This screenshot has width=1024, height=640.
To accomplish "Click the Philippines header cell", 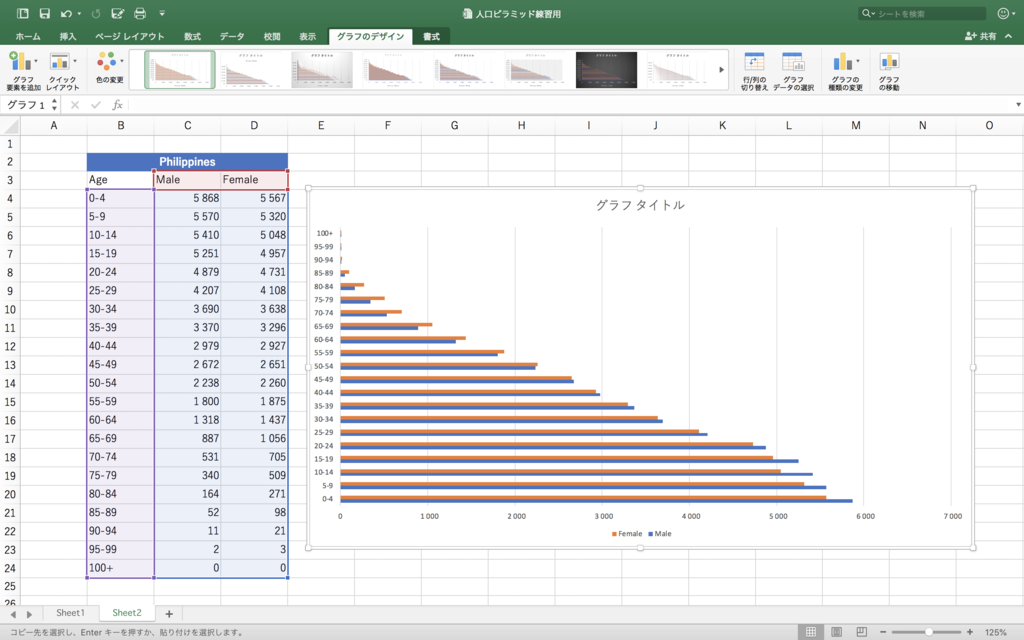I will (x=187, y=162).
